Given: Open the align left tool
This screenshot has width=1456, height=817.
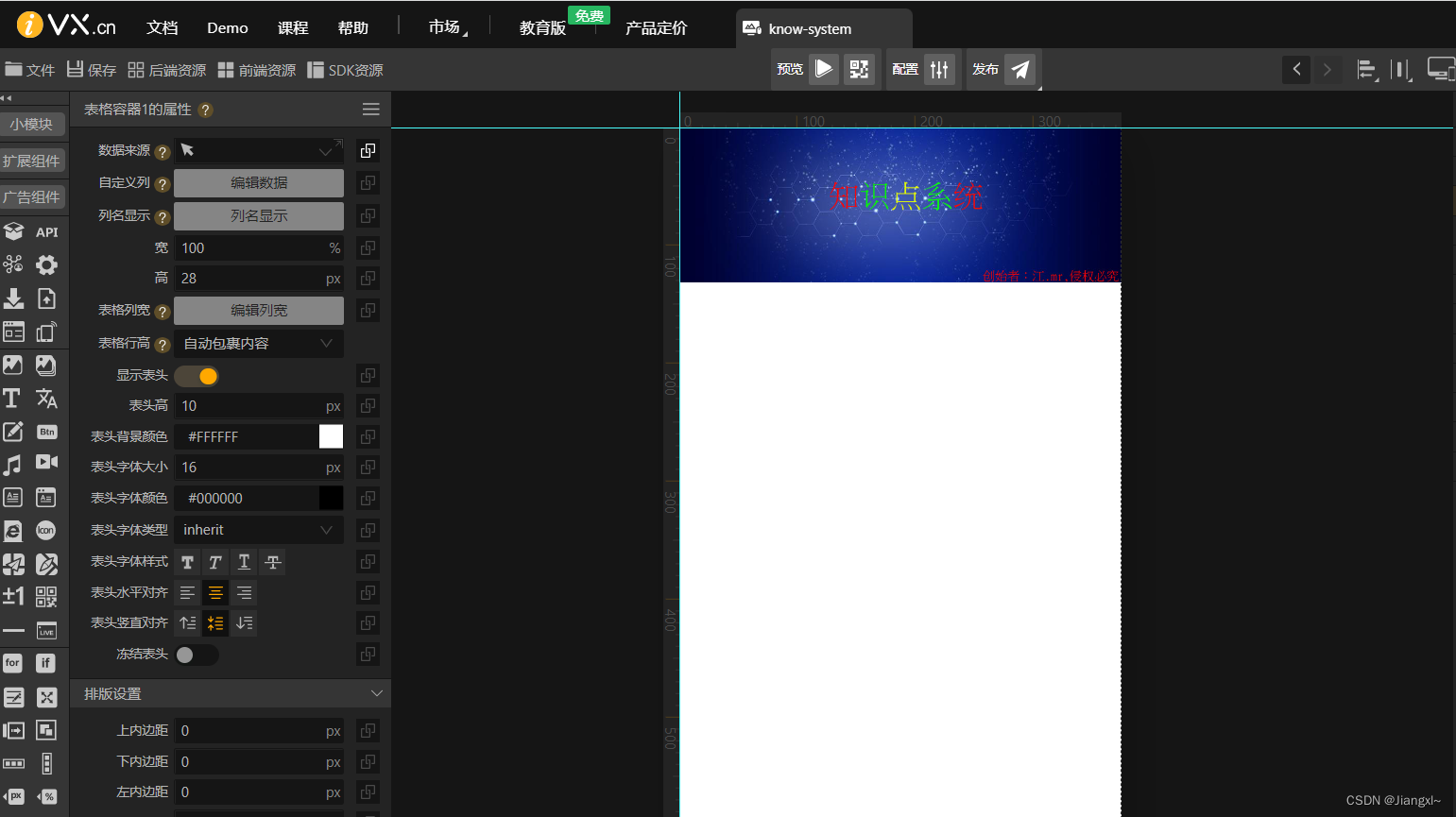Looking at the screenshot, I should (1366, 69).
